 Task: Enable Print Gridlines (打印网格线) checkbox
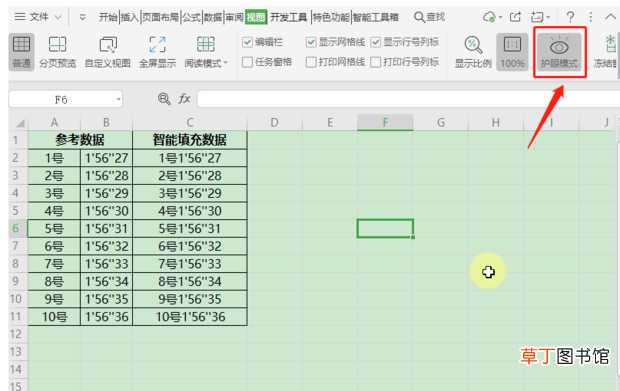(311, 62)
